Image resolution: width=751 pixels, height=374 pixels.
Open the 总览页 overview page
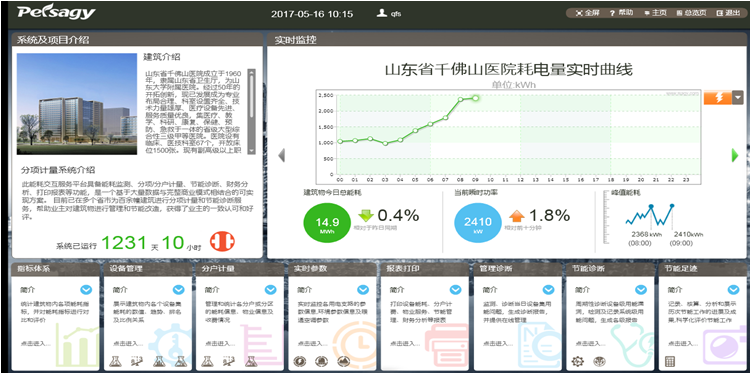pyautogui.click(x=691, y=13)
